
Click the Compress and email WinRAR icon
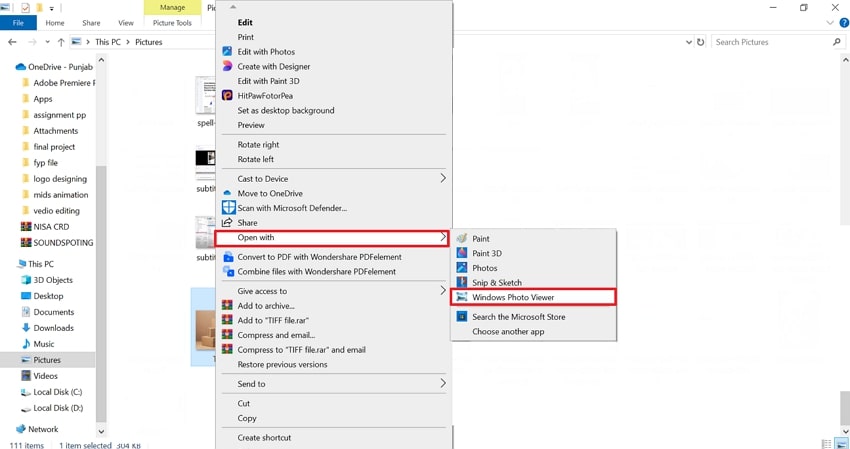coord(227,335)
